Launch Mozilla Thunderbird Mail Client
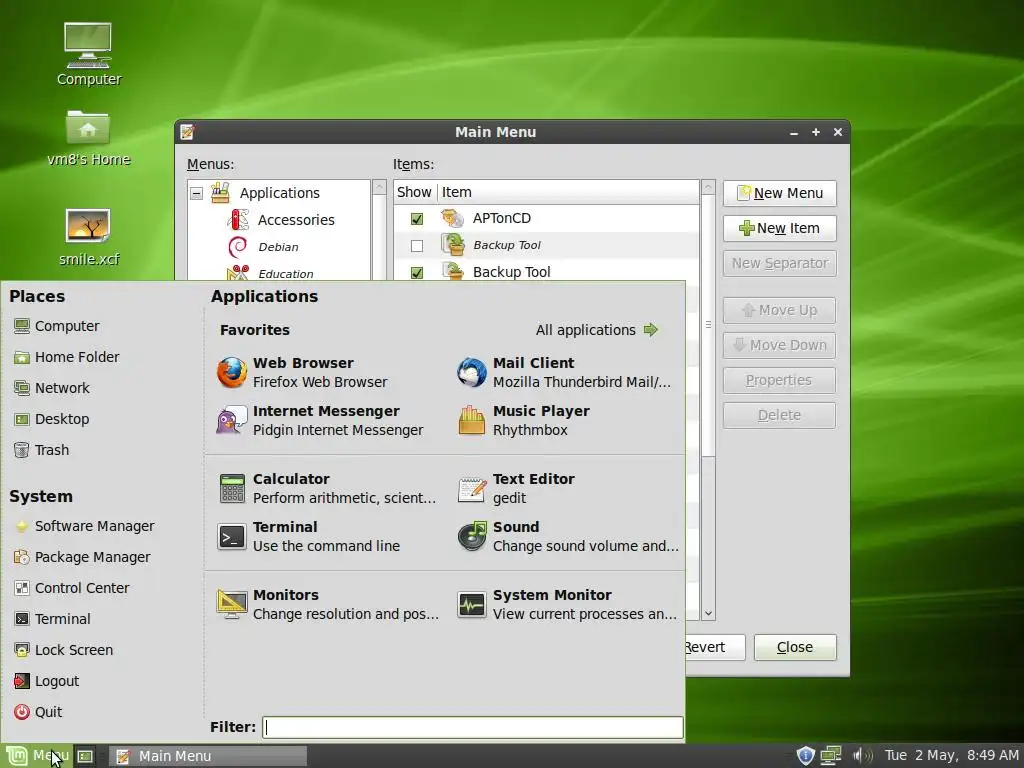Image resolution: width=1024 pixels, height=768 pixels. pos(566,372)
